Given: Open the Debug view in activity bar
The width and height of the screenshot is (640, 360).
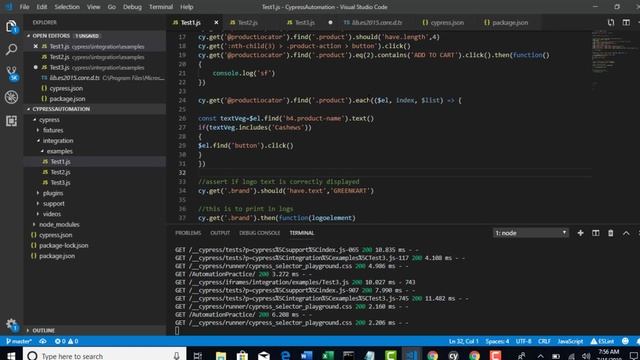Looking at the screenshot, I should pyautogui.click(x=11, y=97).
